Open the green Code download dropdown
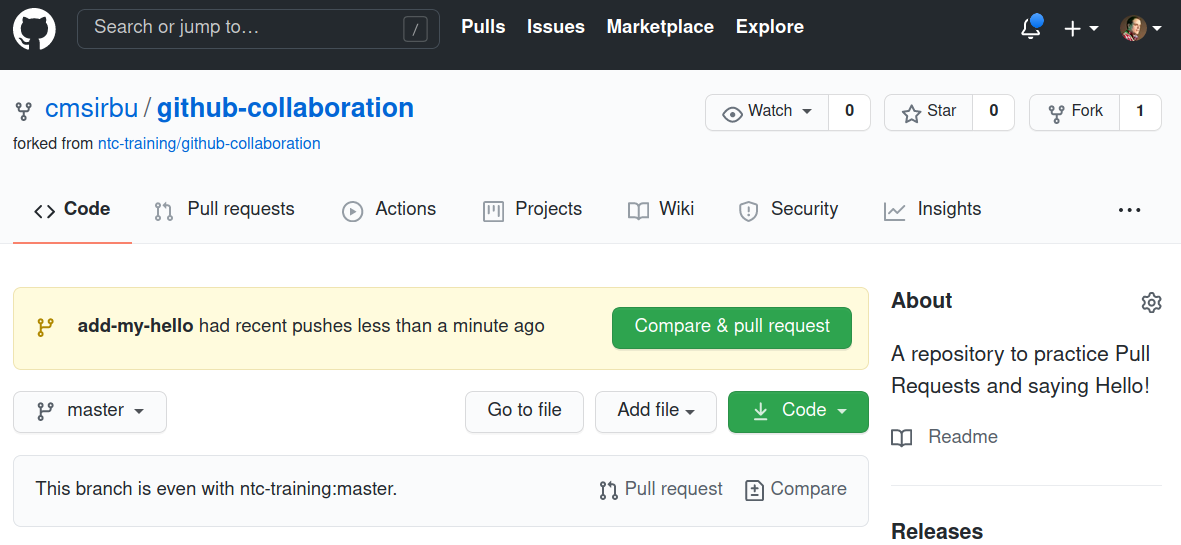The image size is (1181, 545). [x=798, y=411]
